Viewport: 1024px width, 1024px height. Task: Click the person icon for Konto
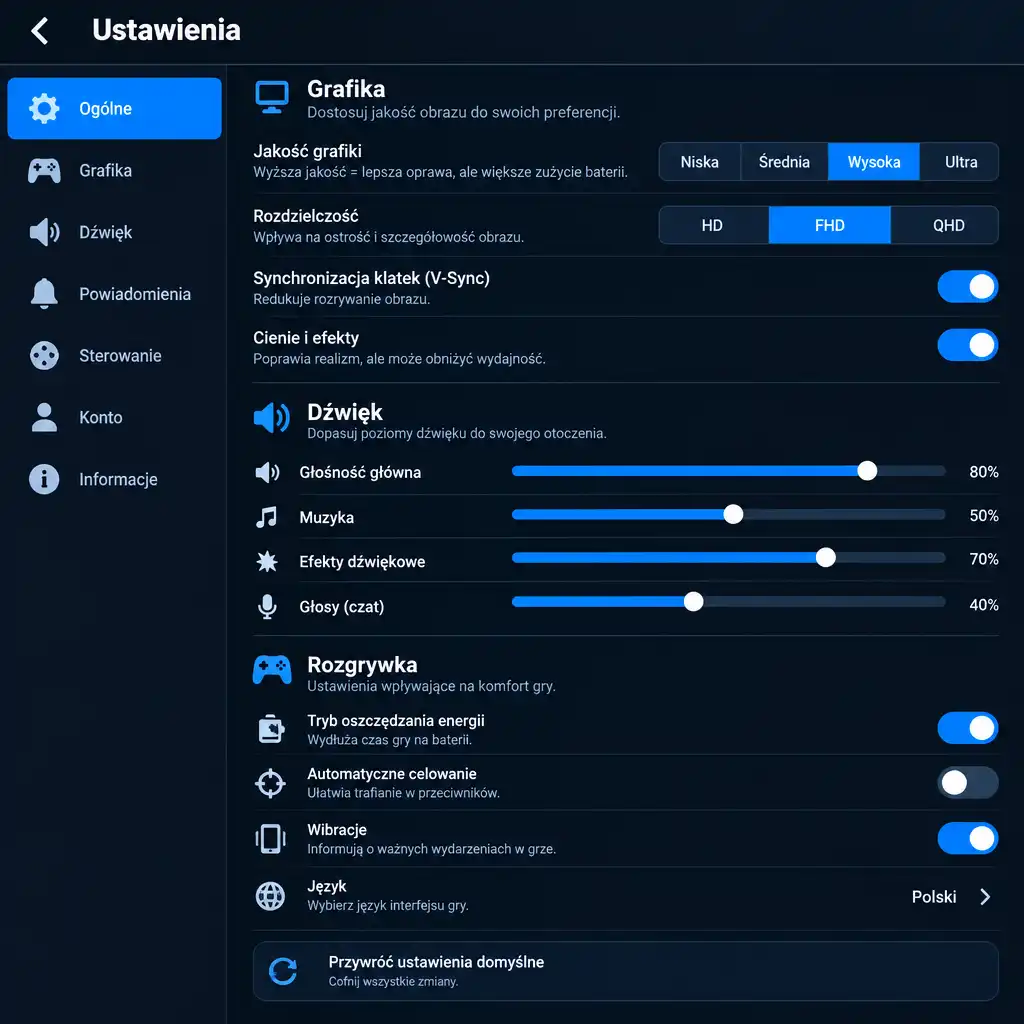pos(44,417)
